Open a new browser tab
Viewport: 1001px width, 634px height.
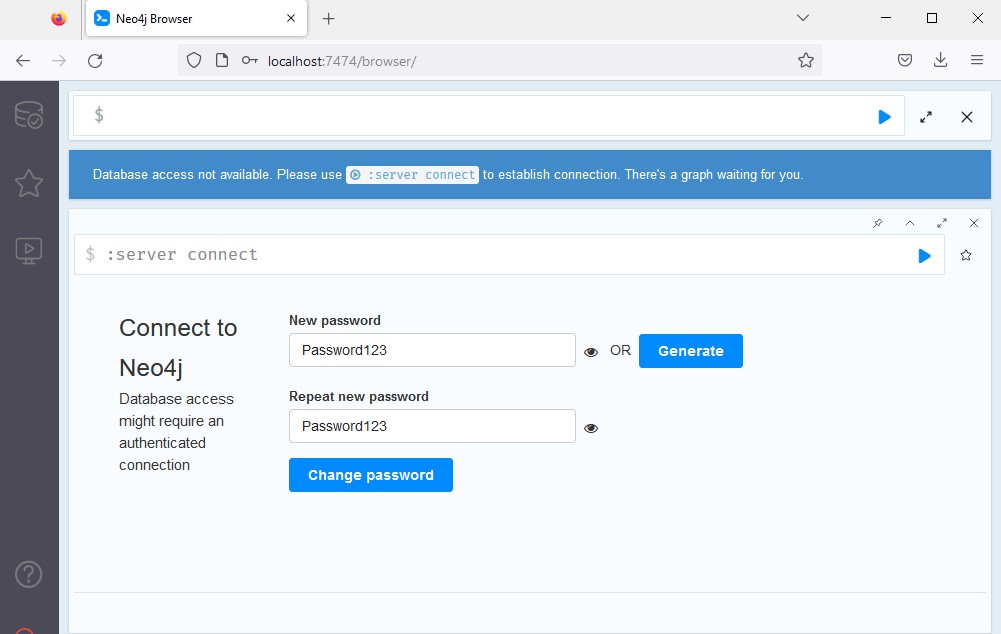[x=328, y=19]
